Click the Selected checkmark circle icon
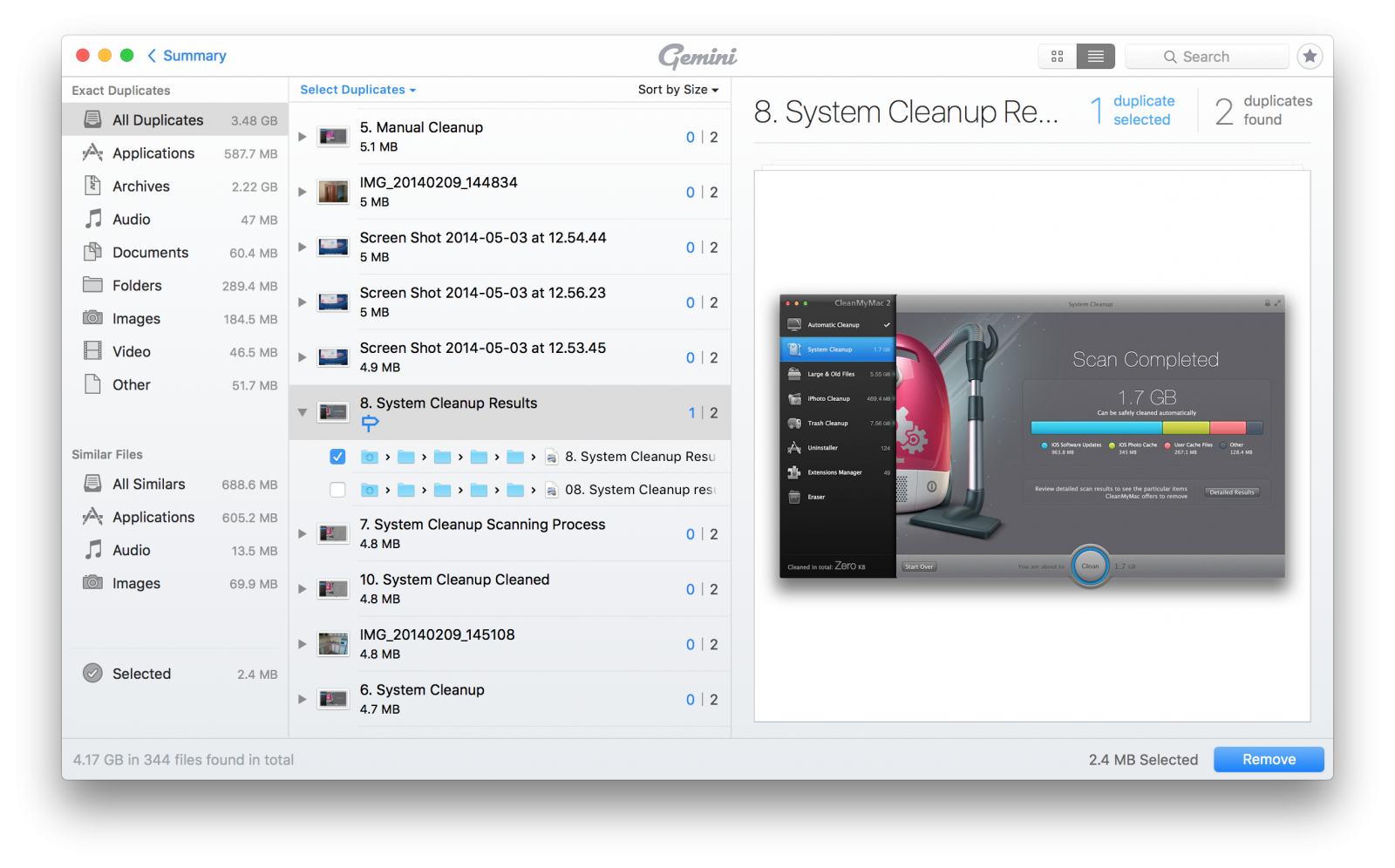The width and height of the screenshot is (1395, 868). tap(92, 674)
